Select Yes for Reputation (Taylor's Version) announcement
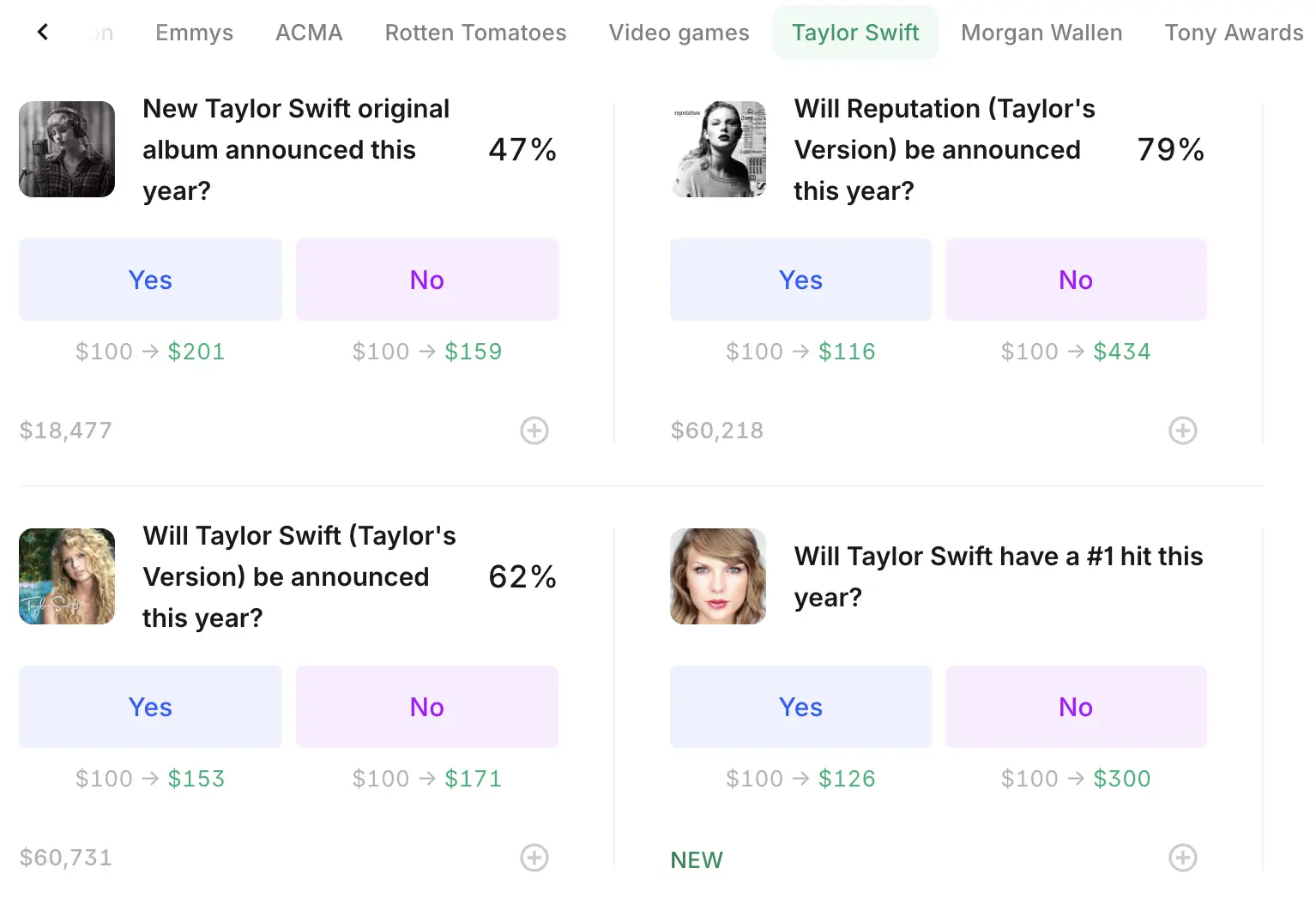1316x916 pixels. 800,279
